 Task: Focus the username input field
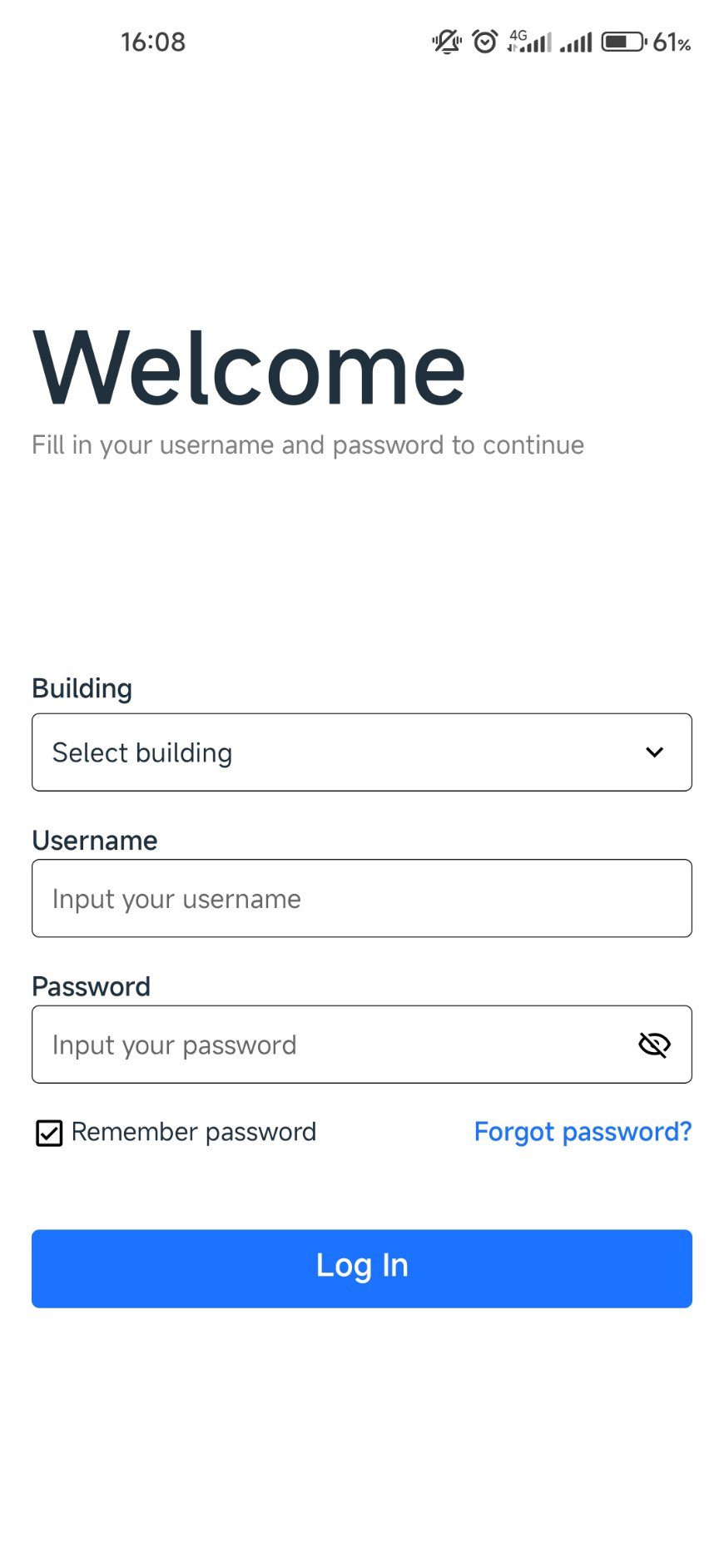click(x=361, y=899)
